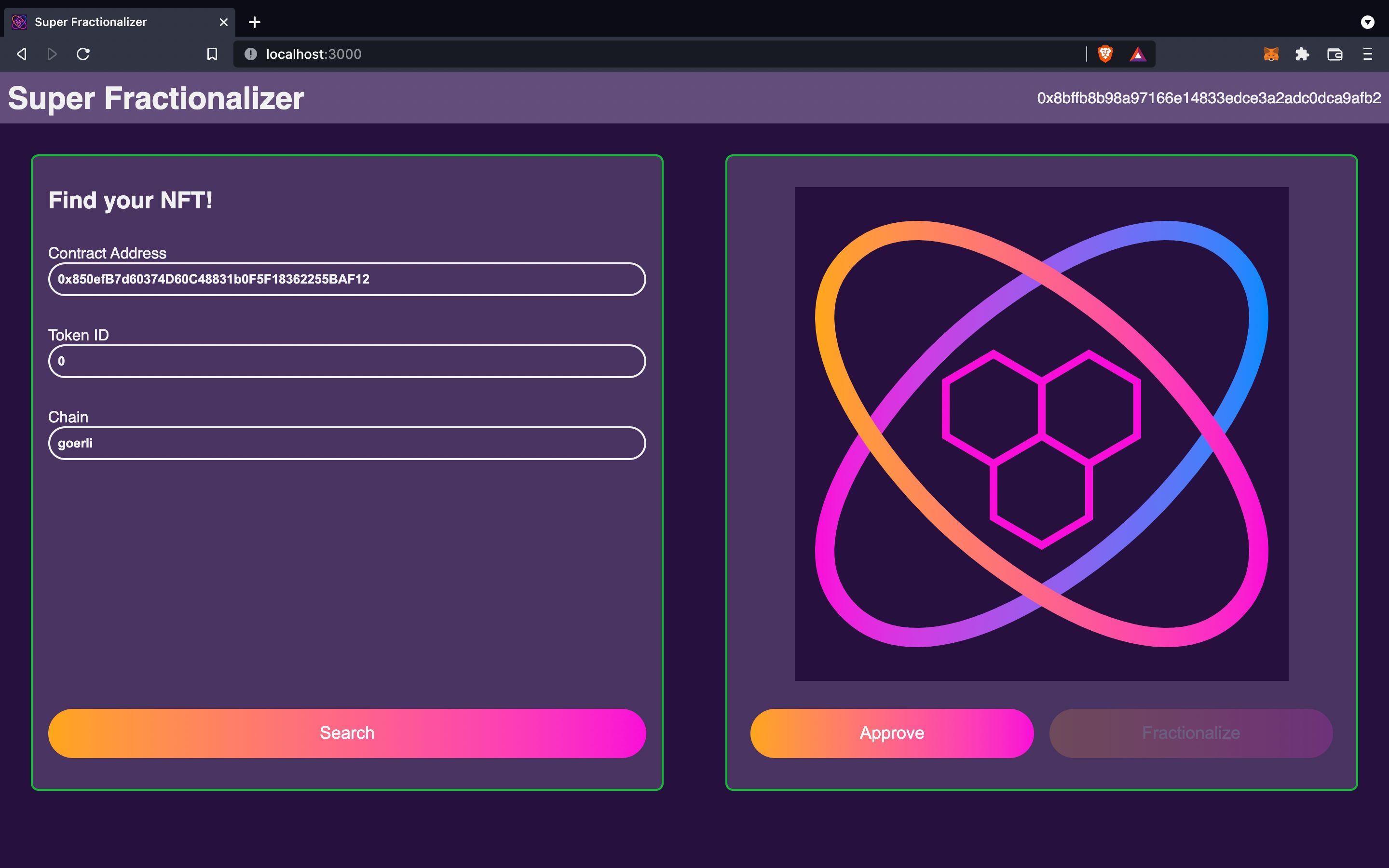Click the Contract Address label
Viewport: 1389px width, 868px height.
pyautogui.click(x=108, y=253)
